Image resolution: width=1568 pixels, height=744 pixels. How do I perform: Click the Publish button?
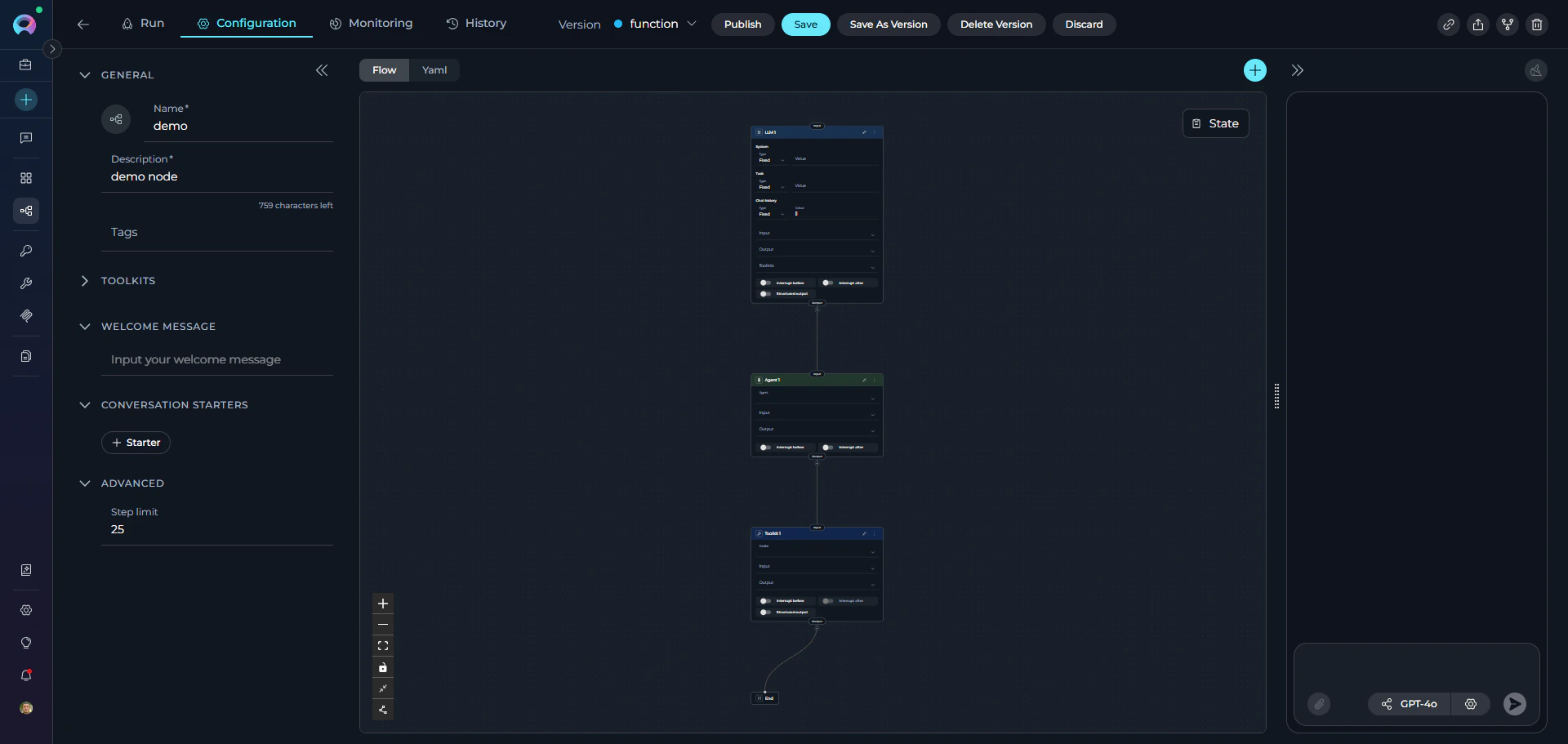click(x=742, y=25)
